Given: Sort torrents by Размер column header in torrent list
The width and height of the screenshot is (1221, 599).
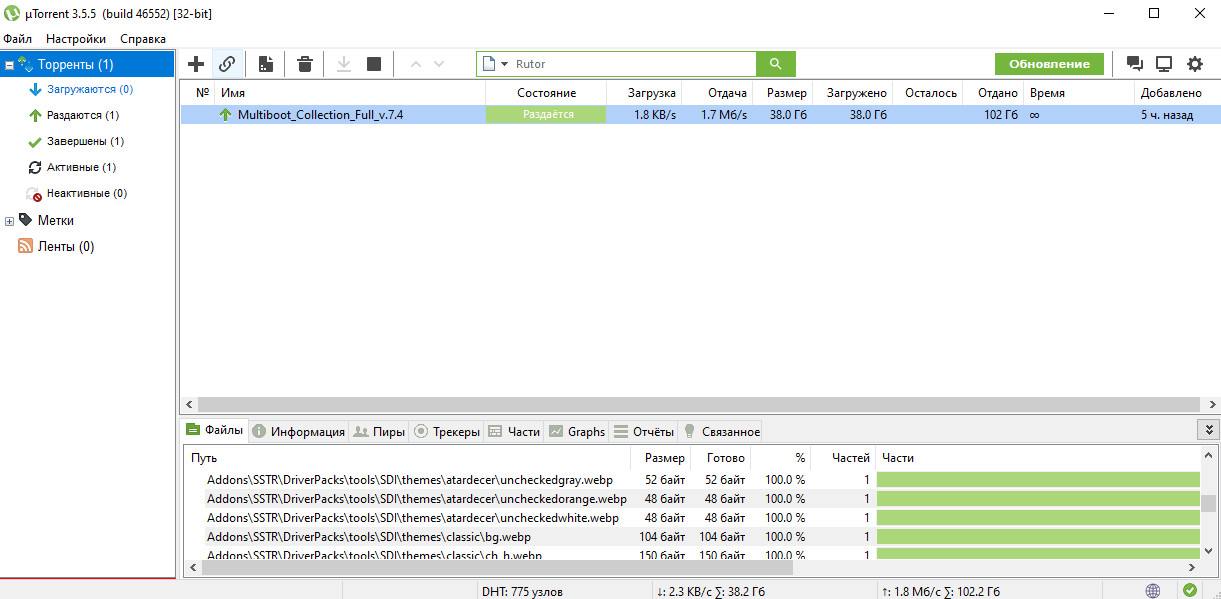Looking at the screenshot, I should 784,92.
